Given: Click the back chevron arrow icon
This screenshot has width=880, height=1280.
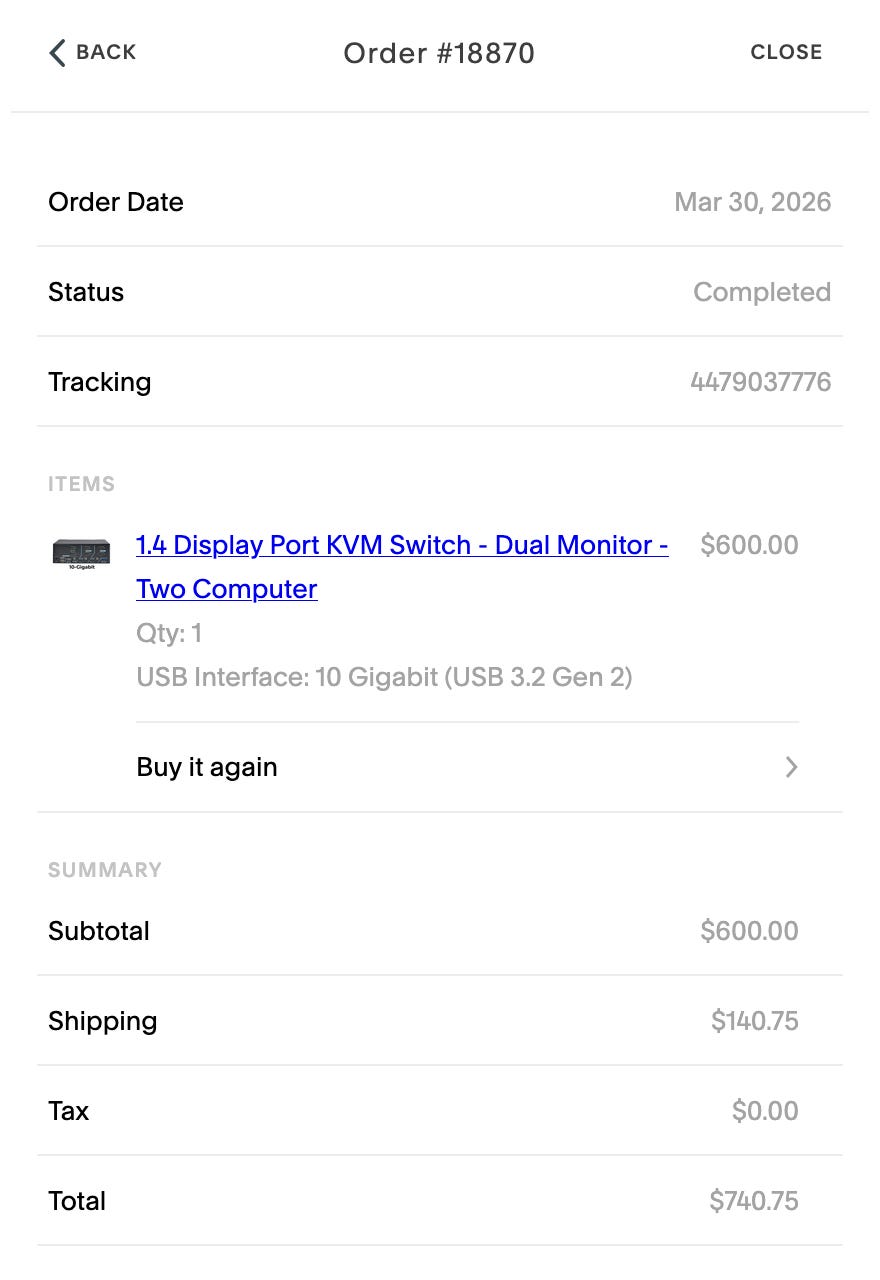Looking at the screenshot, I should [x=57, y=53].
